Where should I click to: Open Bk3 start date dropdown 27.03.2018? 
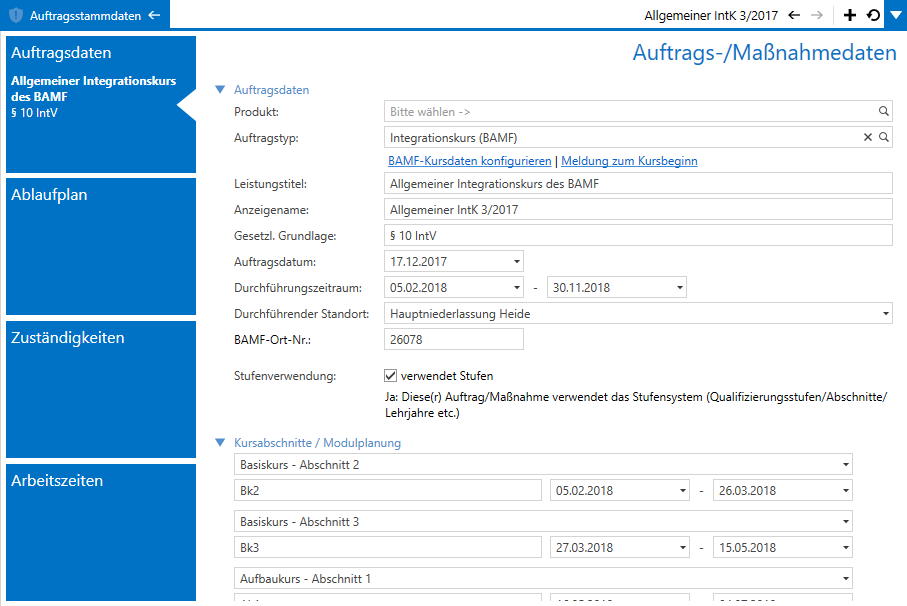[x=683, y=548]
